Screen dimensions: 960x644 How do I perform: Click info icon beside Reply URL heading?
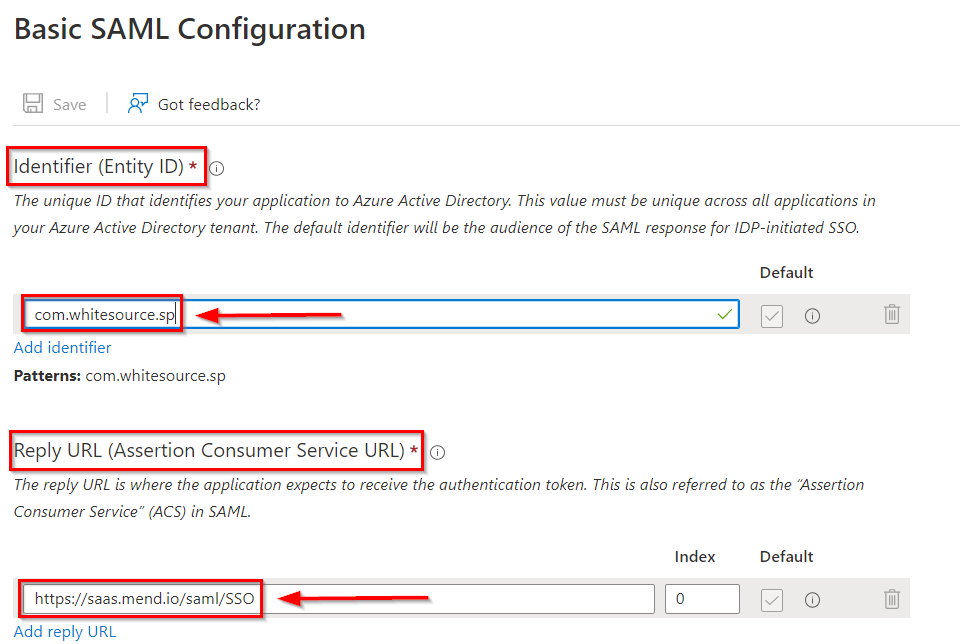(x=437, y=452)
